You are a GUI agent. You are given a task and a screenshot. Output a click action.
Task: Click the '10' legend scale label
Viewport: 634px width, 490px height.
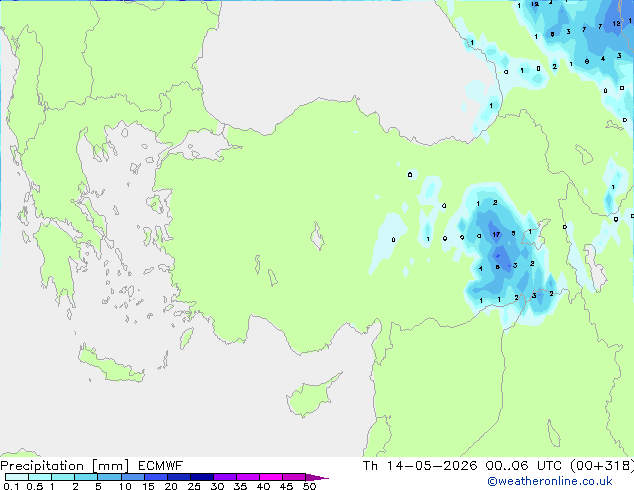coord(125,486)
